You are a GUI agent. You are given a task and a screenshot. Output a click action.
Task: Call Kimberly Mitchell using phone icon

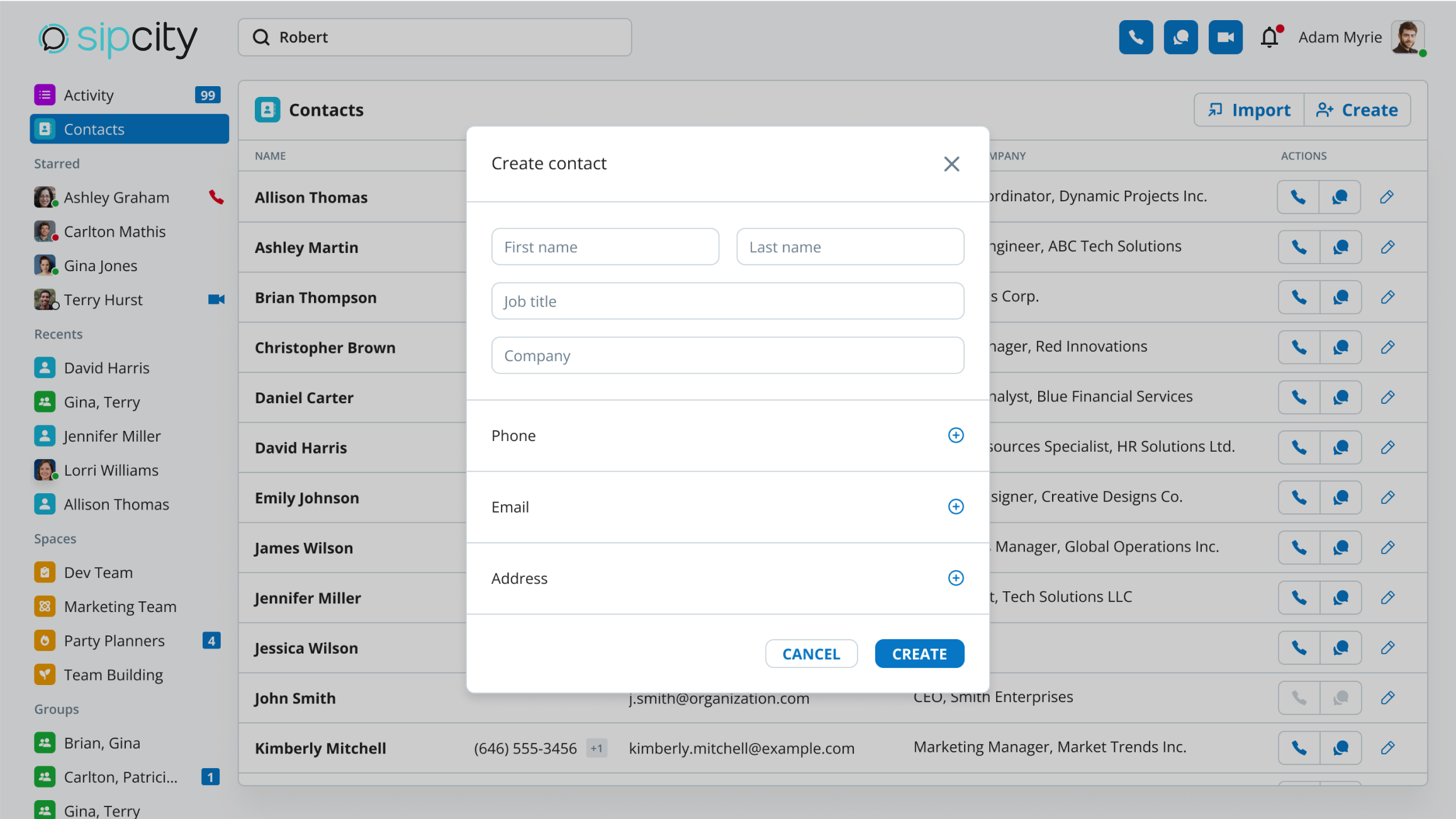[1299, 748]
